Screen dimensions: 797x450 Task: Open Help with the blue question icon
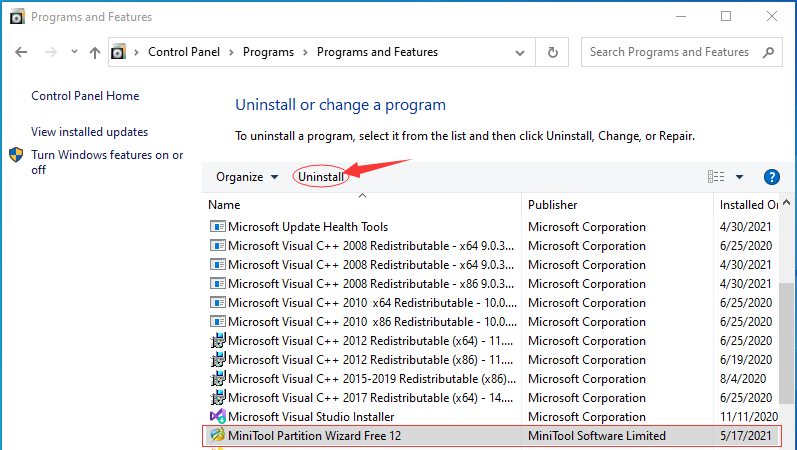(772, 177)
